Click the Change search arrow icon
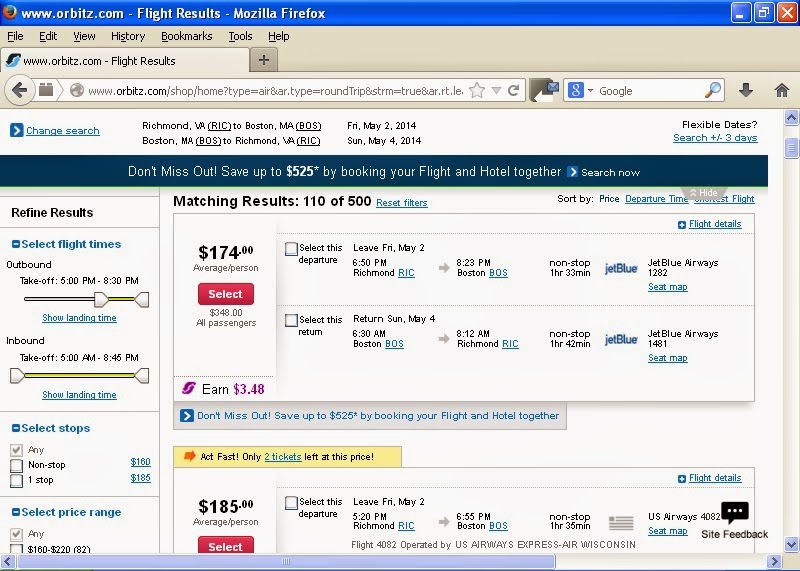Image resolution: width=800 pixels, height=571 pixels. 16,131
